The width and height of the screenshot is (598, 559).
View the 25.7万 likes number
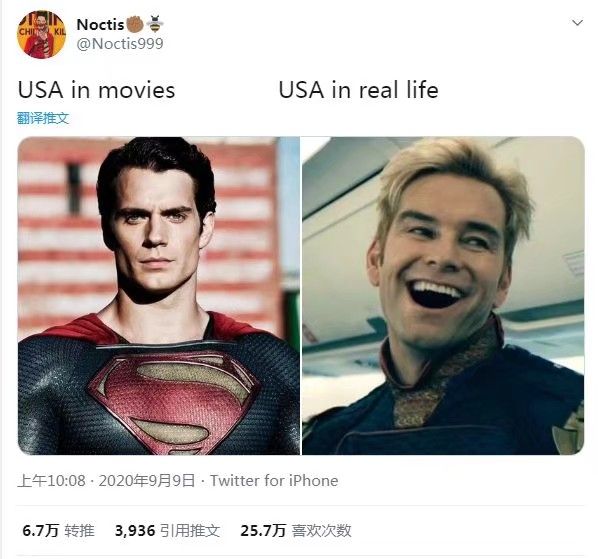click(x=263, y=530)
